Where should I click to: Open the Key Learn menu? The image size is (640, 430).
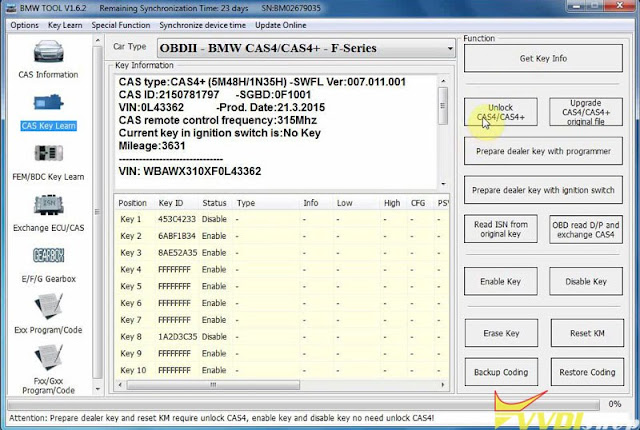coord(65,25)
